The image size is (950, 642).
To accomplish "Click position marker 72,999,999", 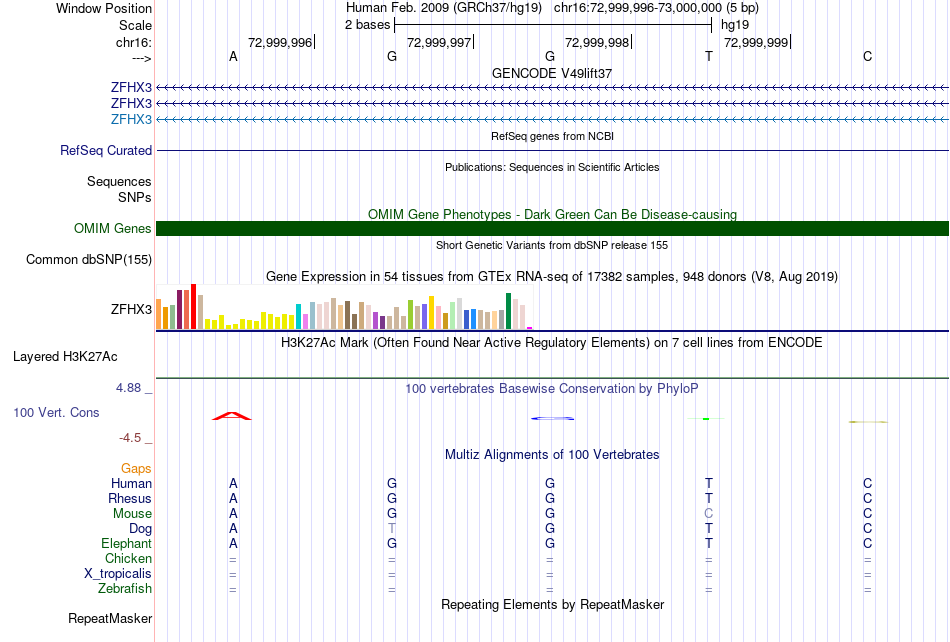I will click(756, 42).
